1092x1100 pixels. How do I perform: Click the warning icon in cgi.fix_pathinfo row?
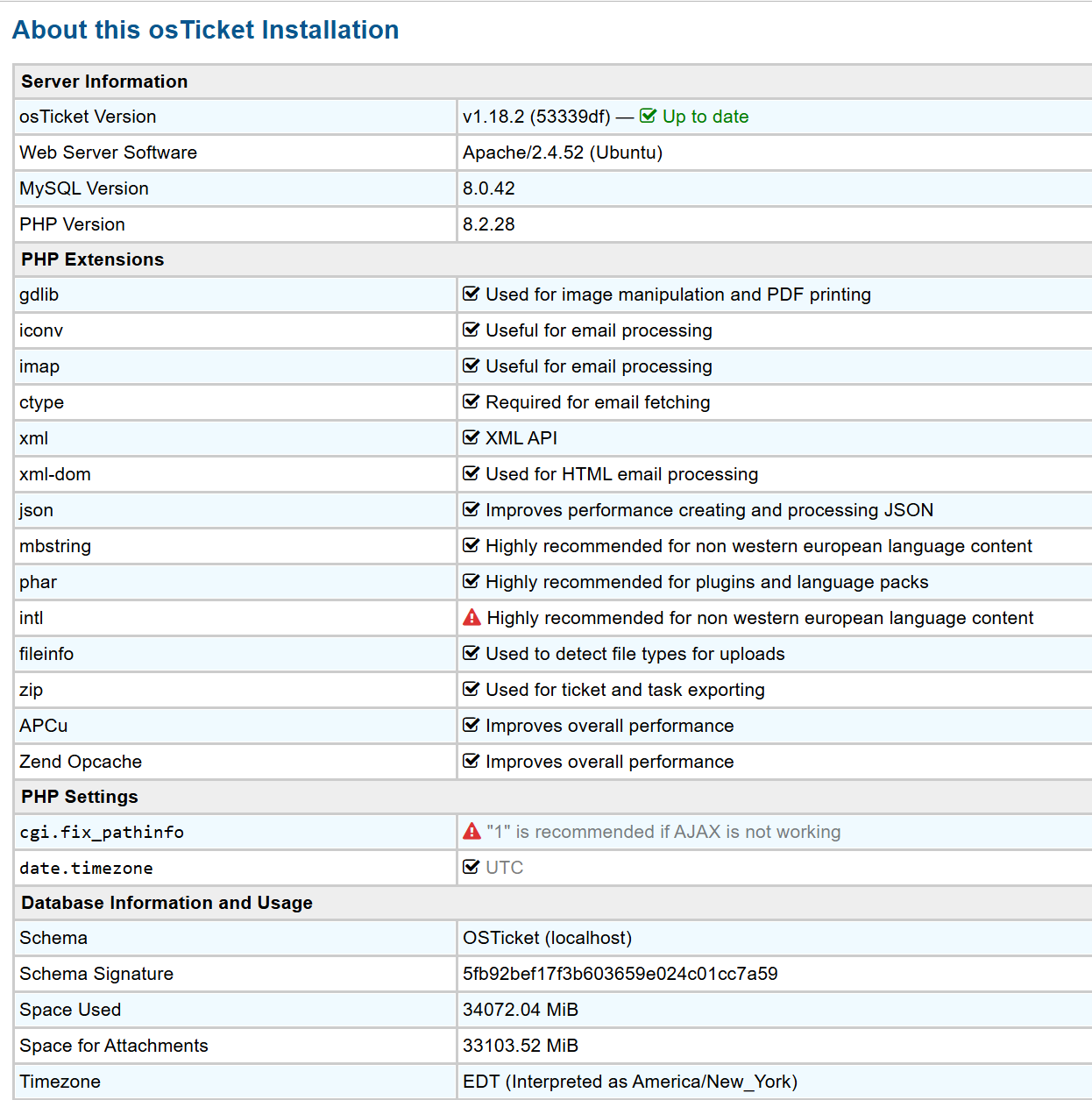(472, 832)
